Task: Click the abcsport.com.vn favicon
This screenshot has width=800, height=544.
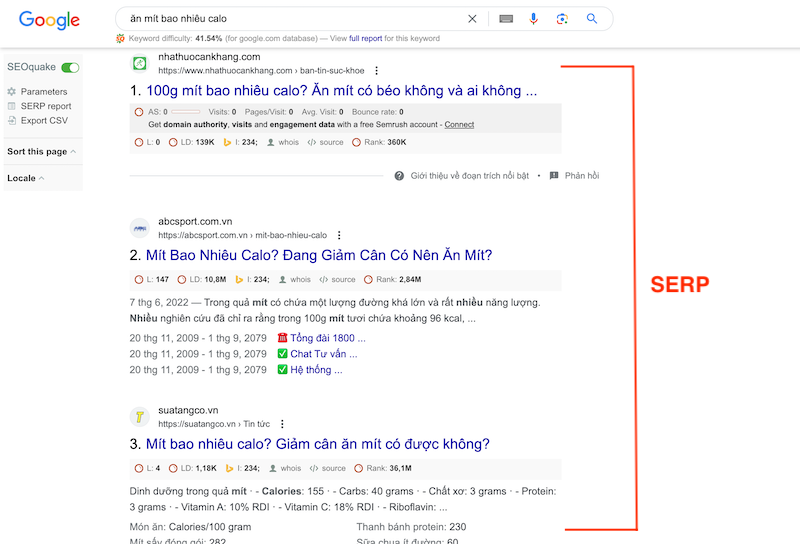Action: [139, 228]
